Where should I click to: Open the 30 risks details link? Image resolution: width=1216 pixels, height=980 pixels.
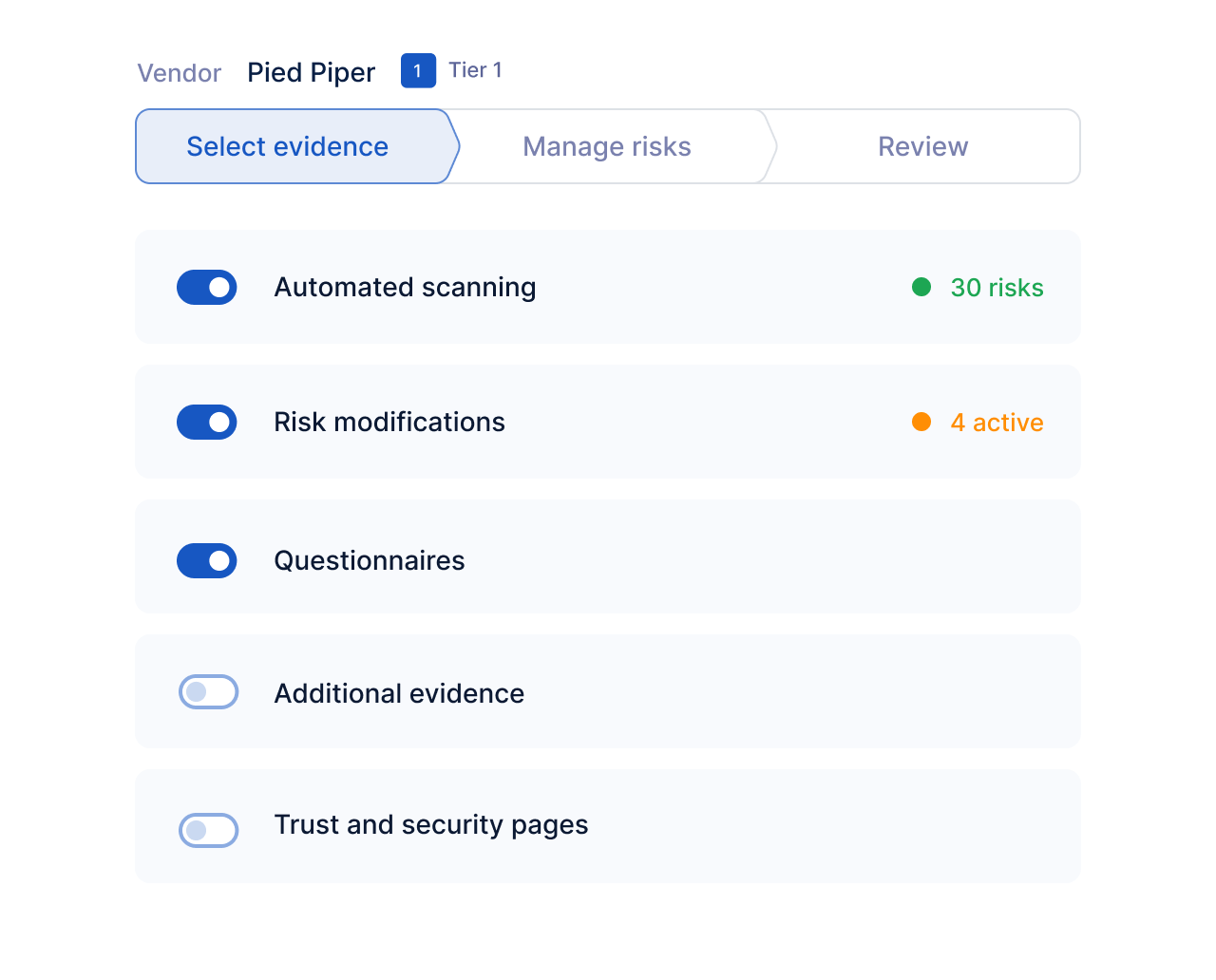997,287
